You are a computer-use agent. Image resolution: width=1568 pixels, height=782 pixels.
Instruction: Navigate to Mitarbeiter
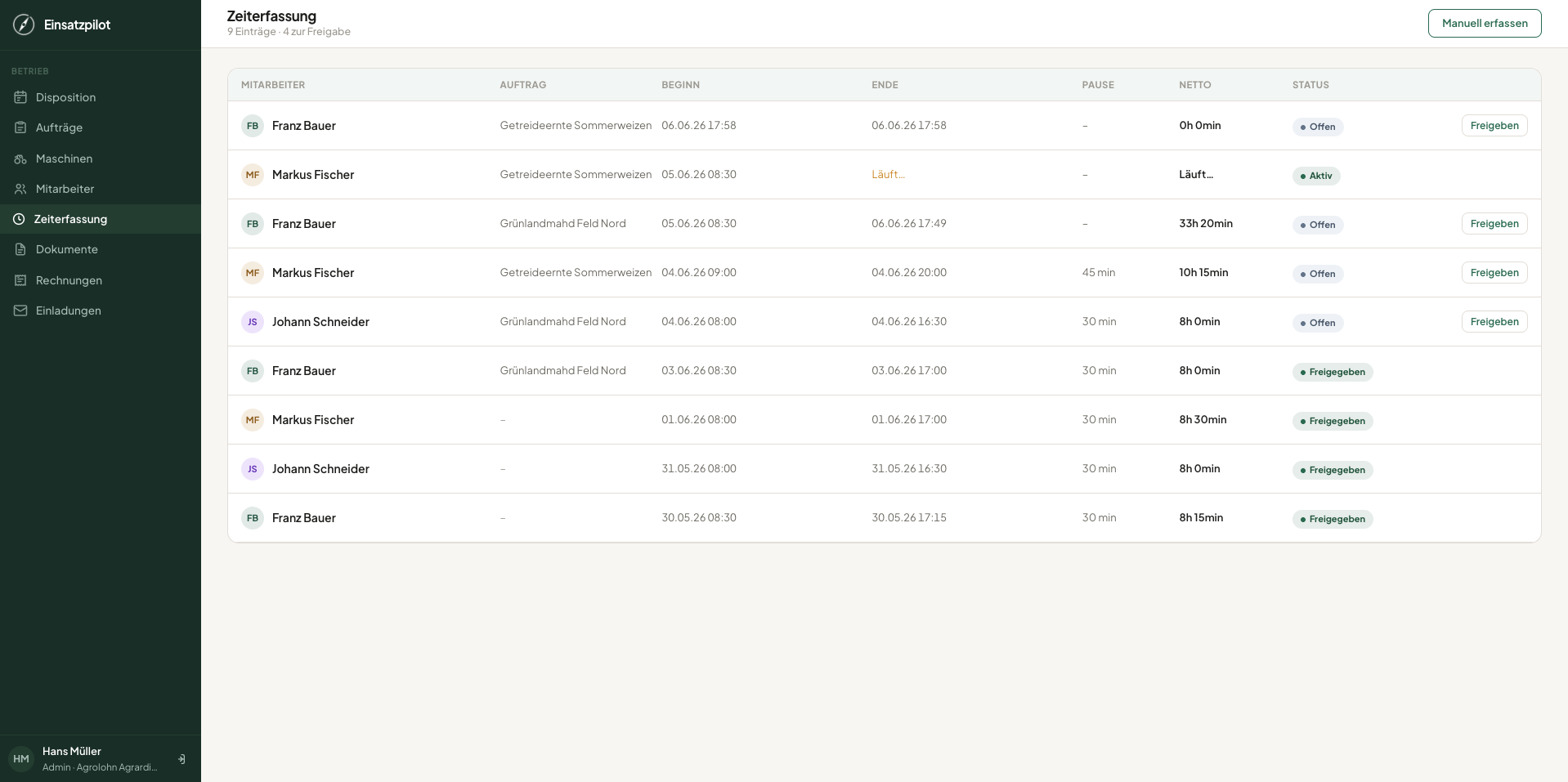pyautogui.click(x=101, y=189)
